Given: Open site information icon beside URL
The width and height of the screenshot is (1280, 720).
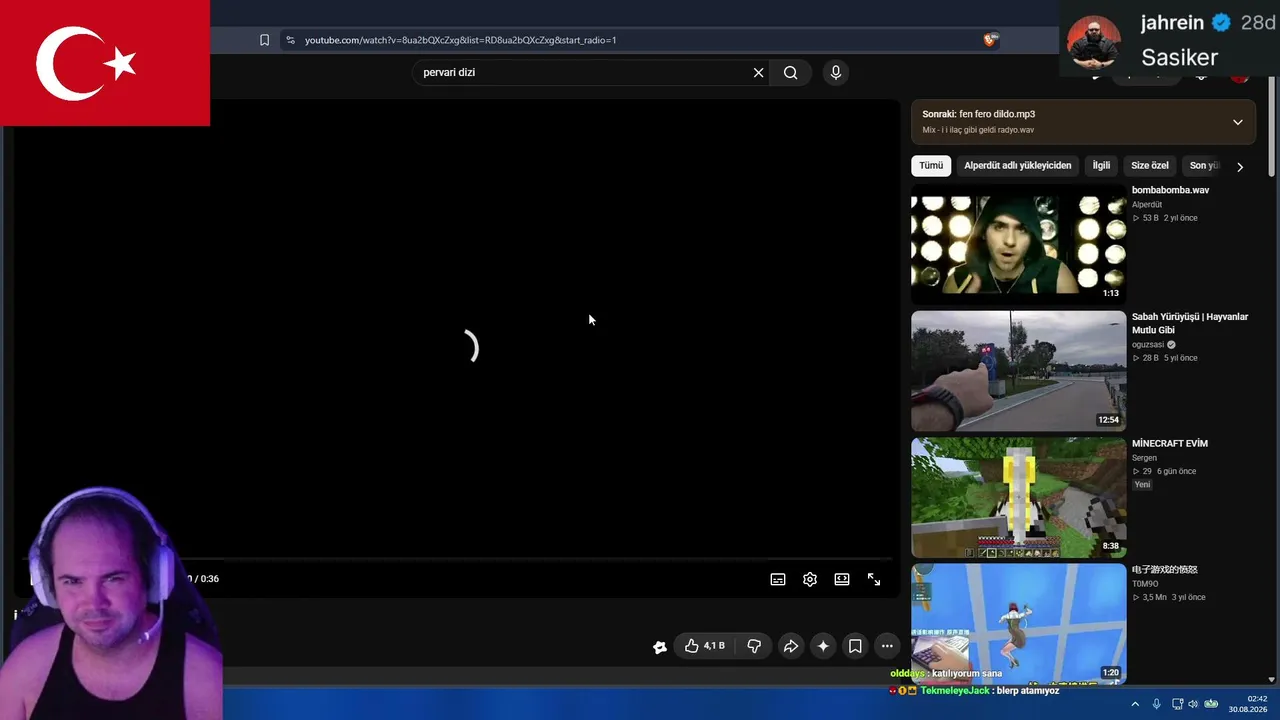Looking at the screenshot, I should tap(290, 40).
